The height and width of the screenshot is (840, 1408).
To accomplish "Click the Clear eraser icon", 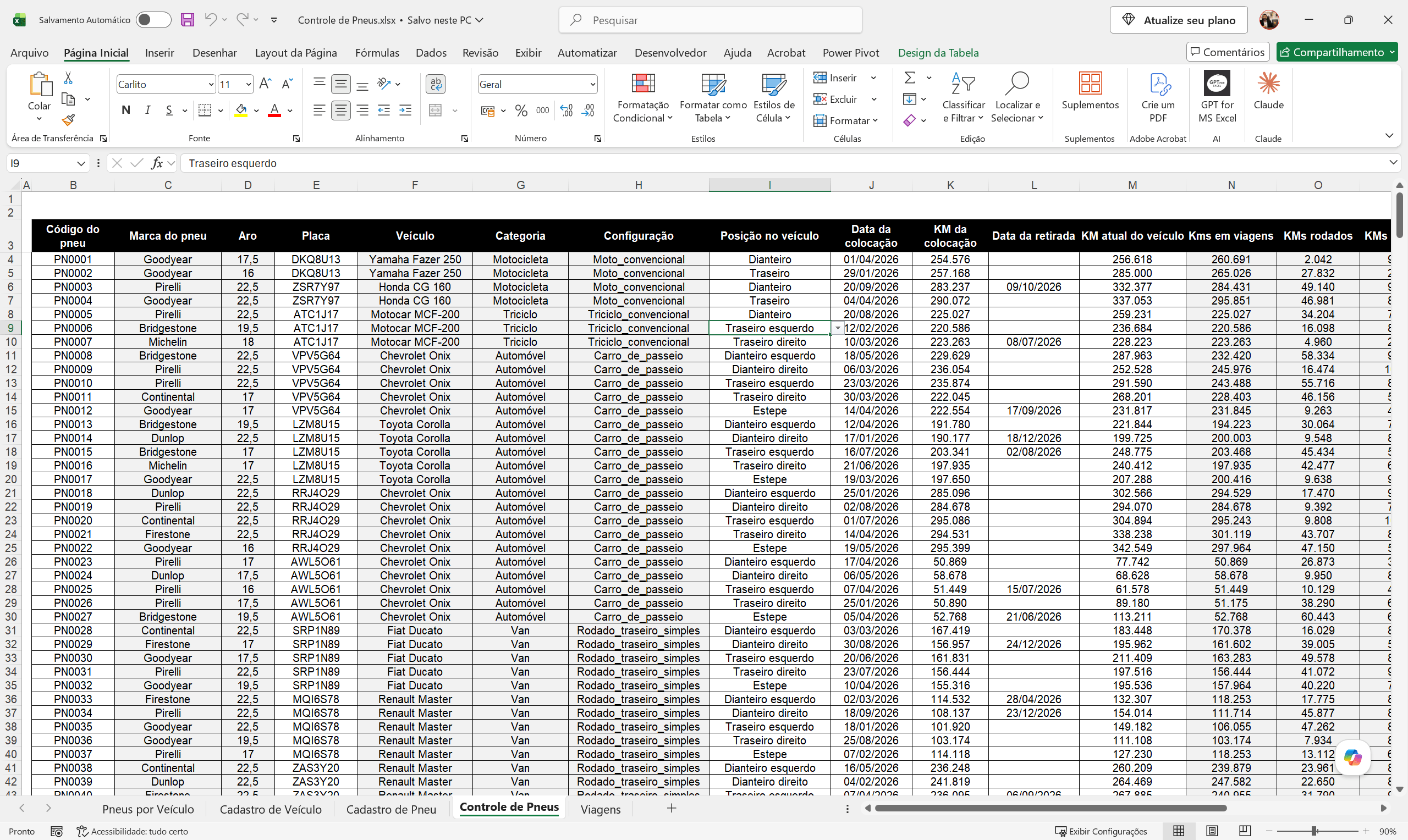I will pos(909,120).
